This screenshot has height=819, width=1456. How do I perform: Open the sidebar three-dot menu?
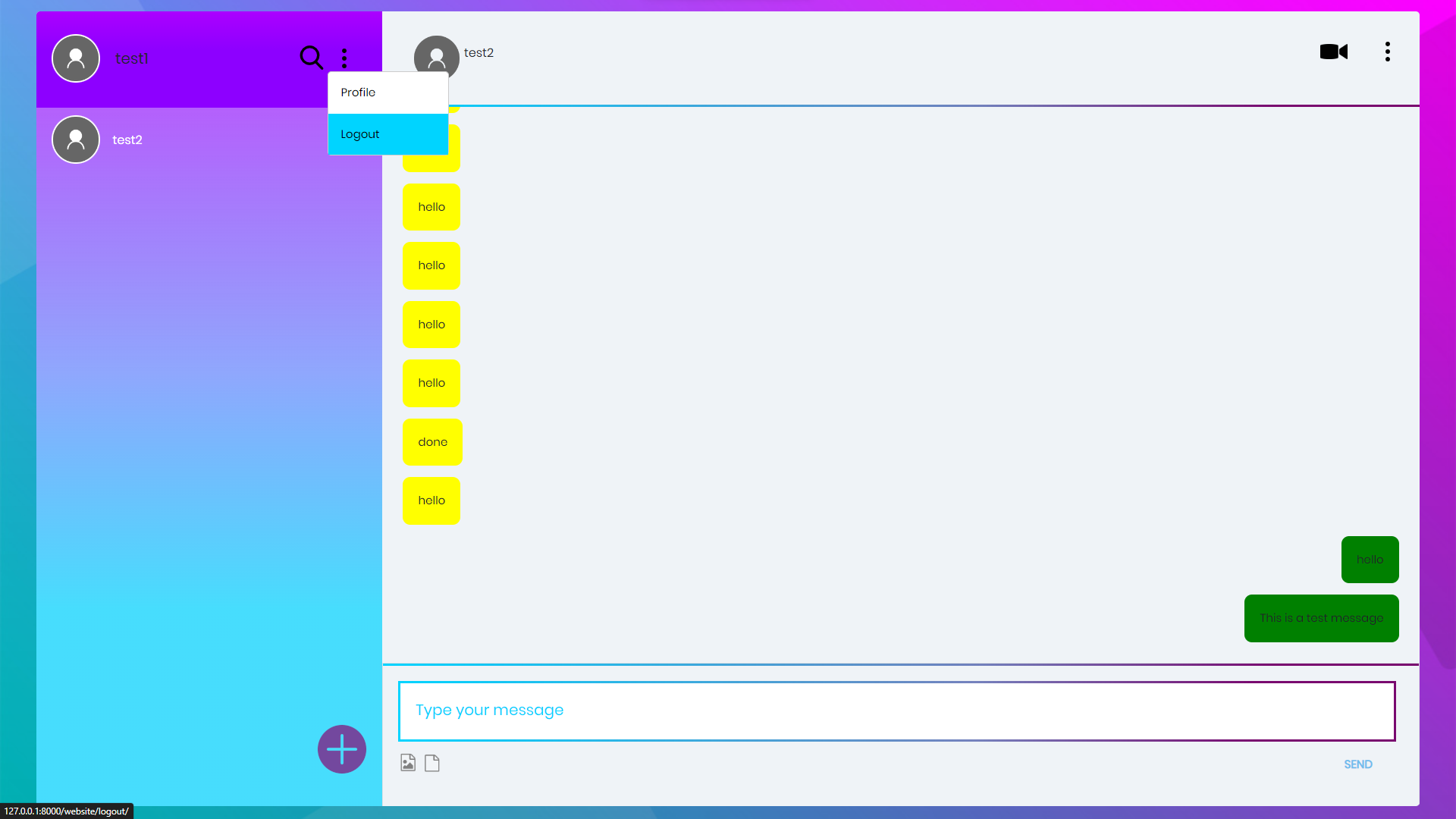click(344, 58)
